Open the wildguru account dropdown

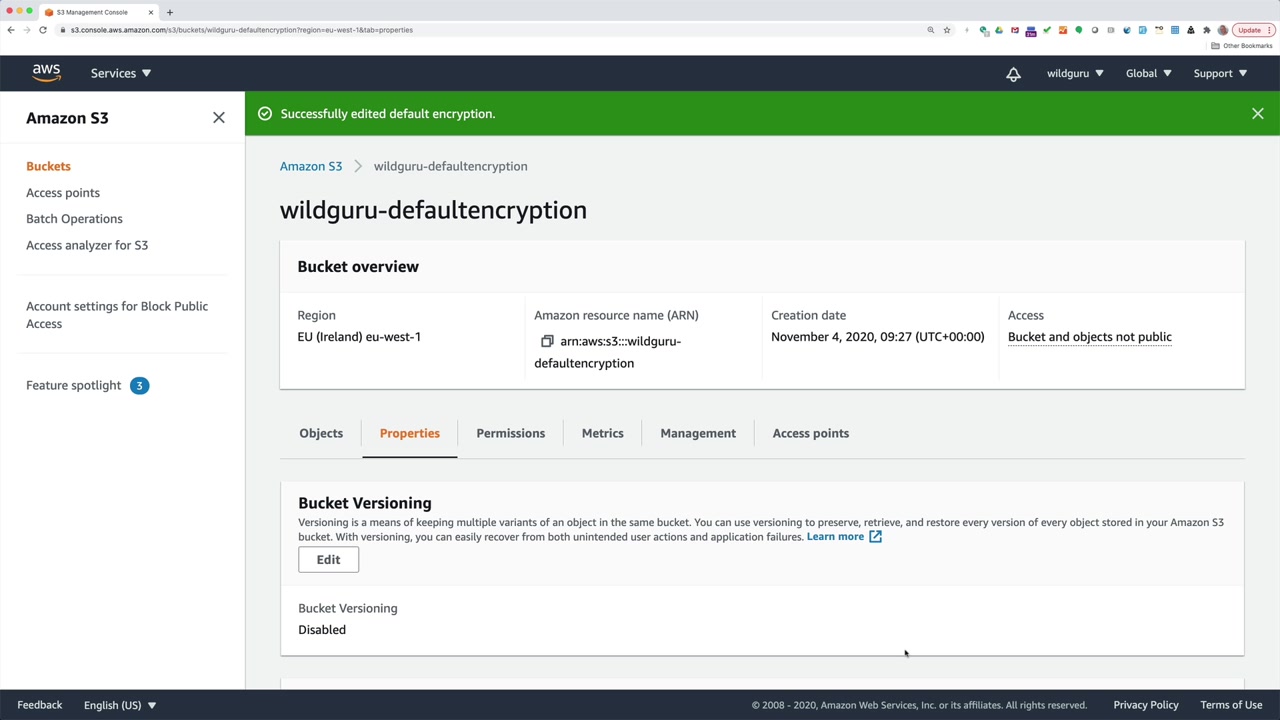point(1075,73)
